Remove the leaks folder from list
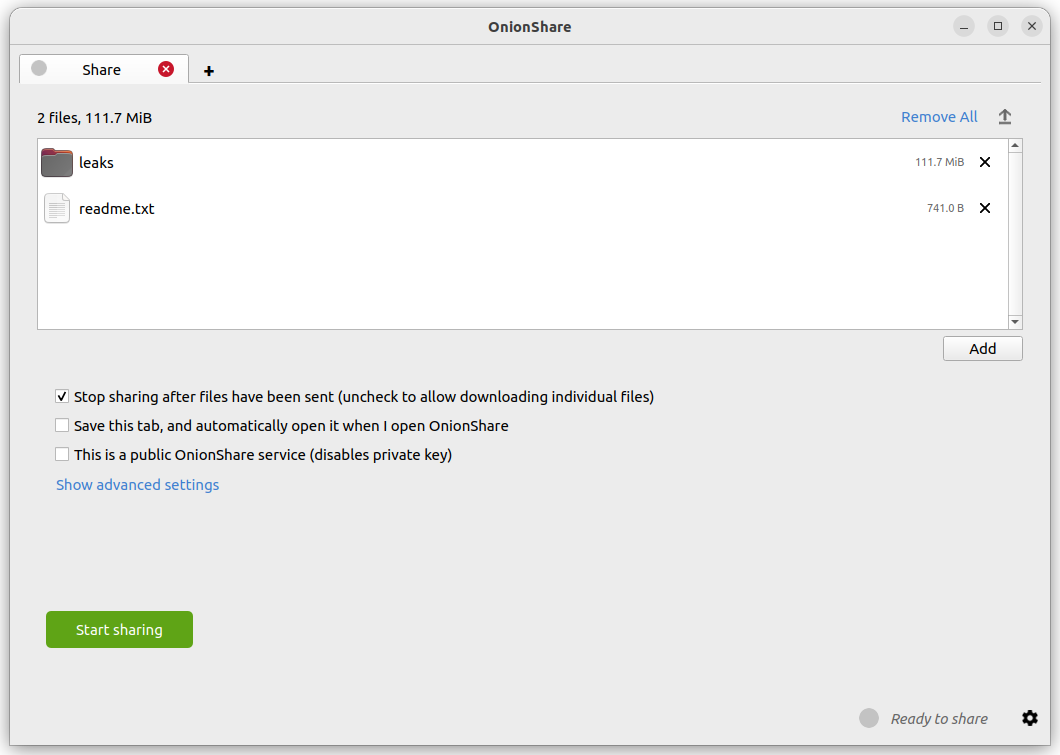 pos(985,162)
